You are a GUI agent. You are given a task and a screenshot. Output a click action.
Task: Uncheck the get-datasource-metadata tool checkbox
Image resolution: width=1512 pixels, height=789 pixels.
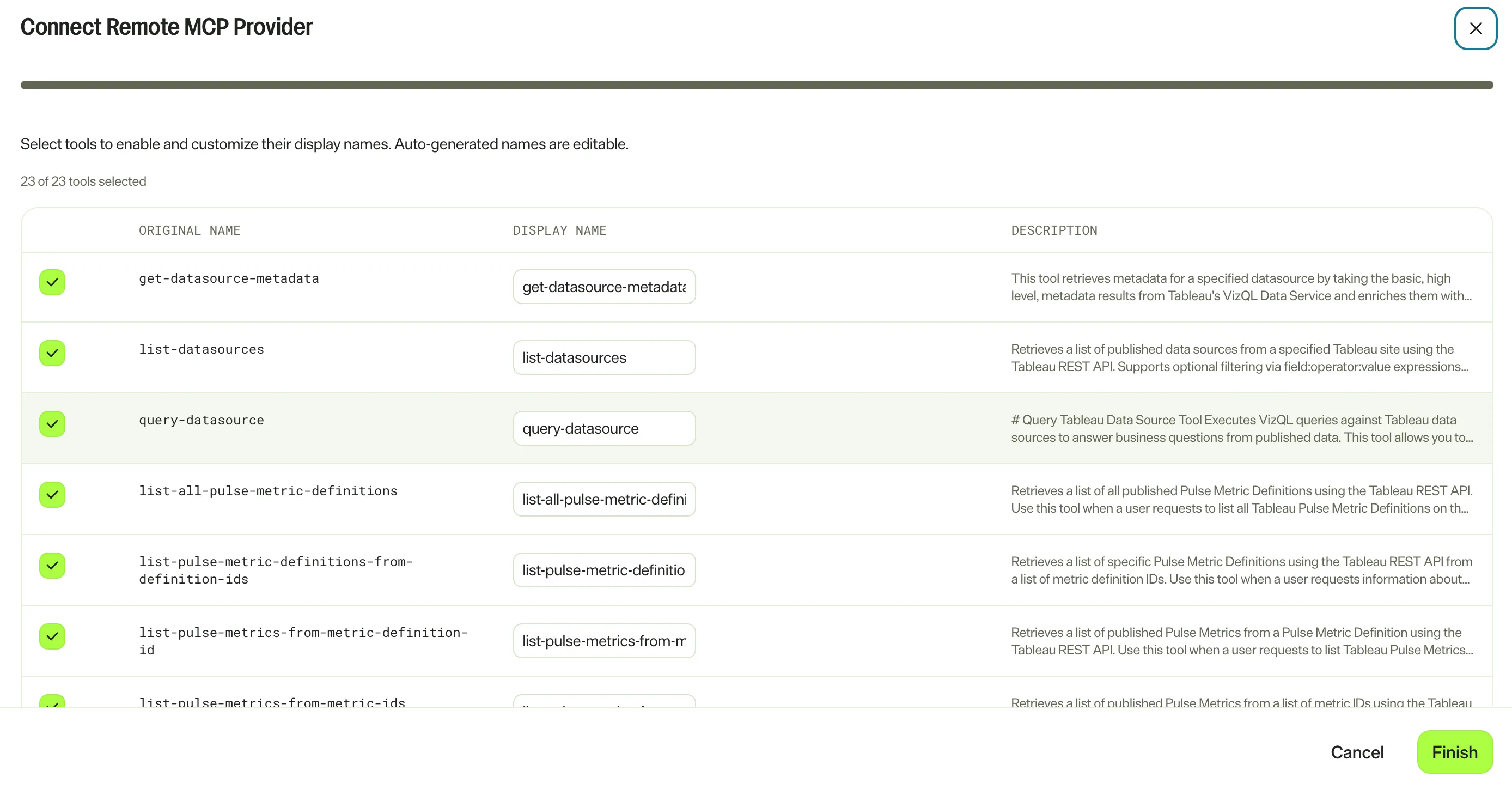[x=52, y=282]
